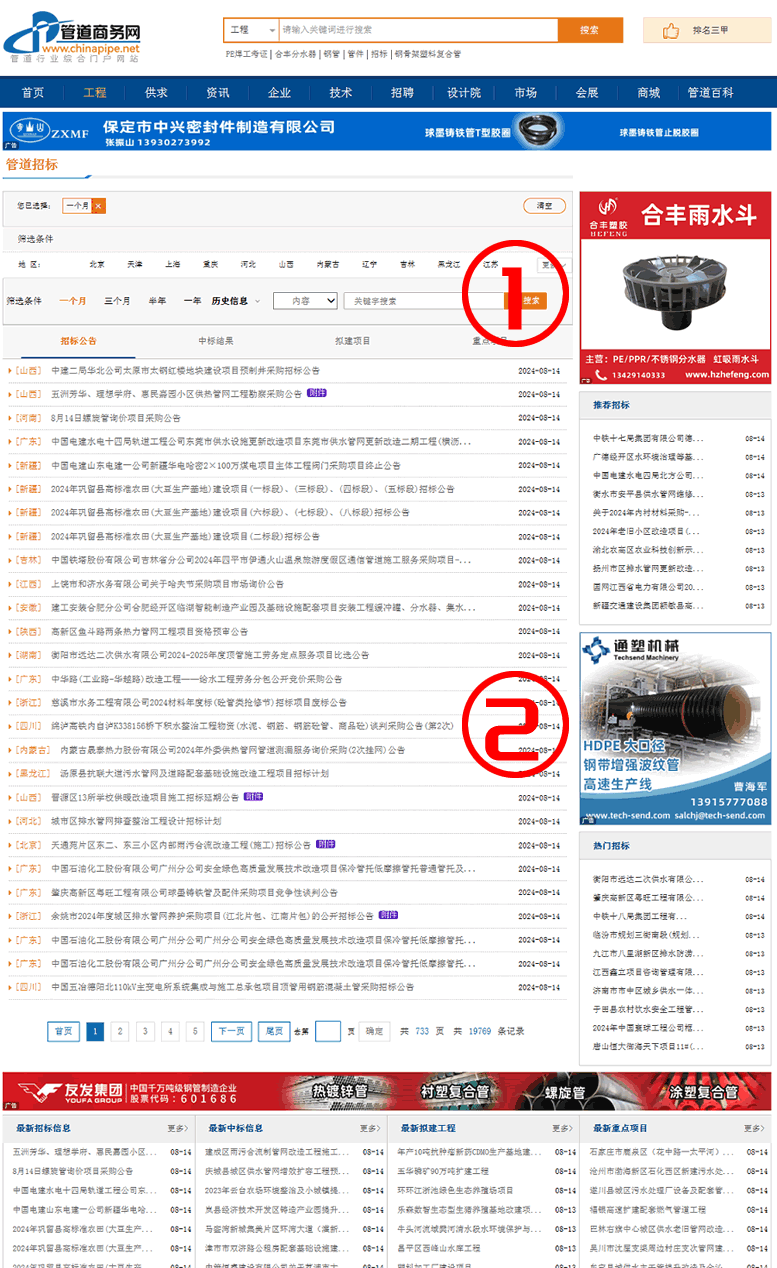Go to the 下一页 next page

tap(230, 1031)
